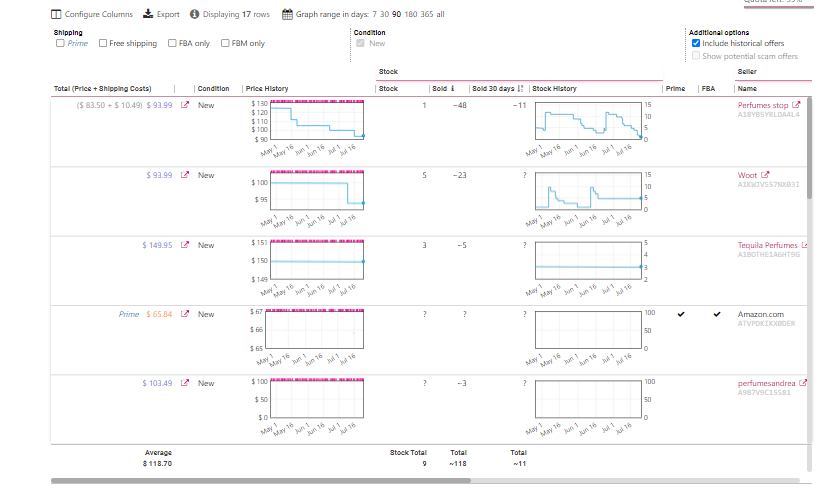The height and width of the screenshot is (492, 821).
Task: Click average price 118.70 value
Action: pos(157,463)
